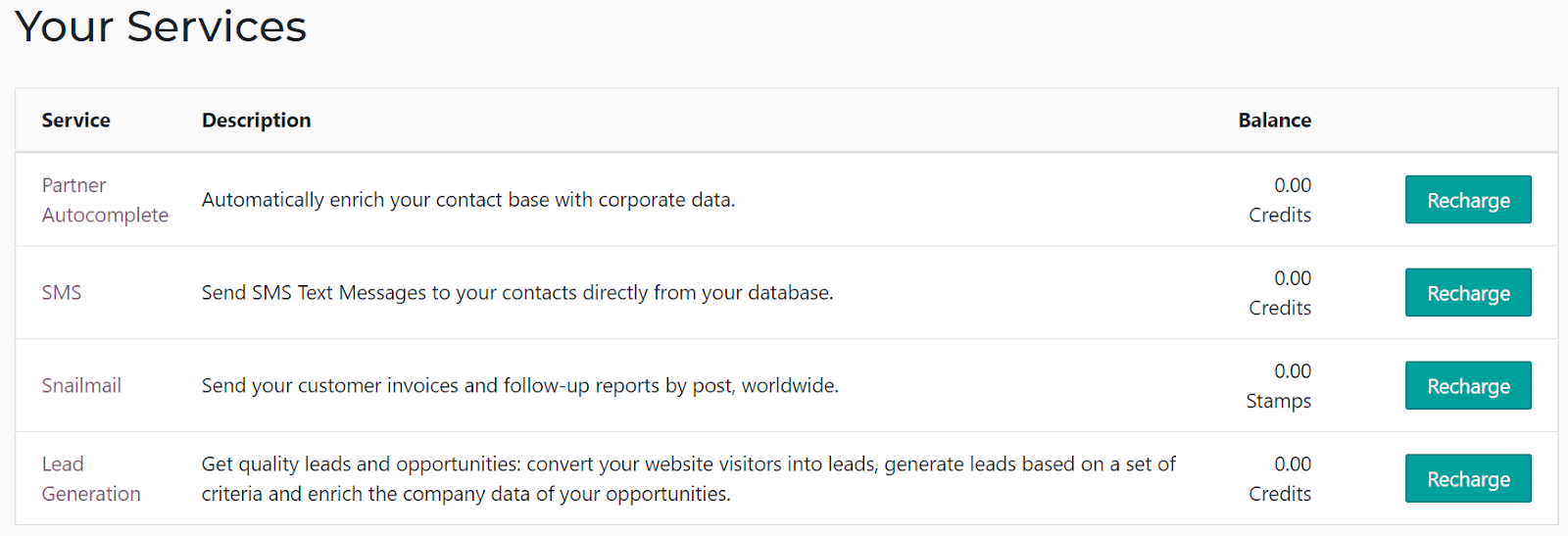Click the Balance column header

[x=1274, y=121]
